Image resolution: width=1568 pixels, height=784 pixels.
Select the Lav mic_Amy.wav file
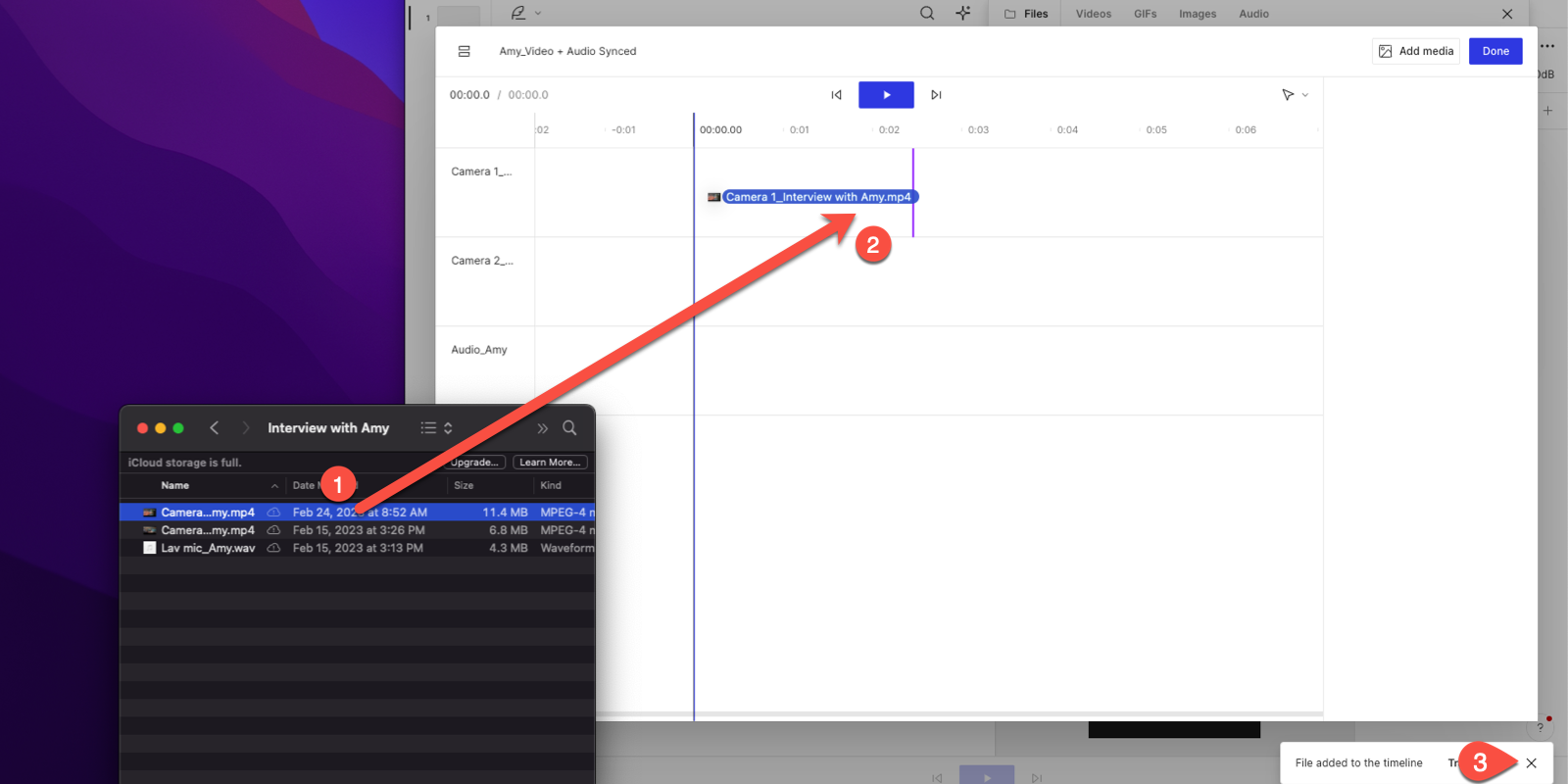357,548
